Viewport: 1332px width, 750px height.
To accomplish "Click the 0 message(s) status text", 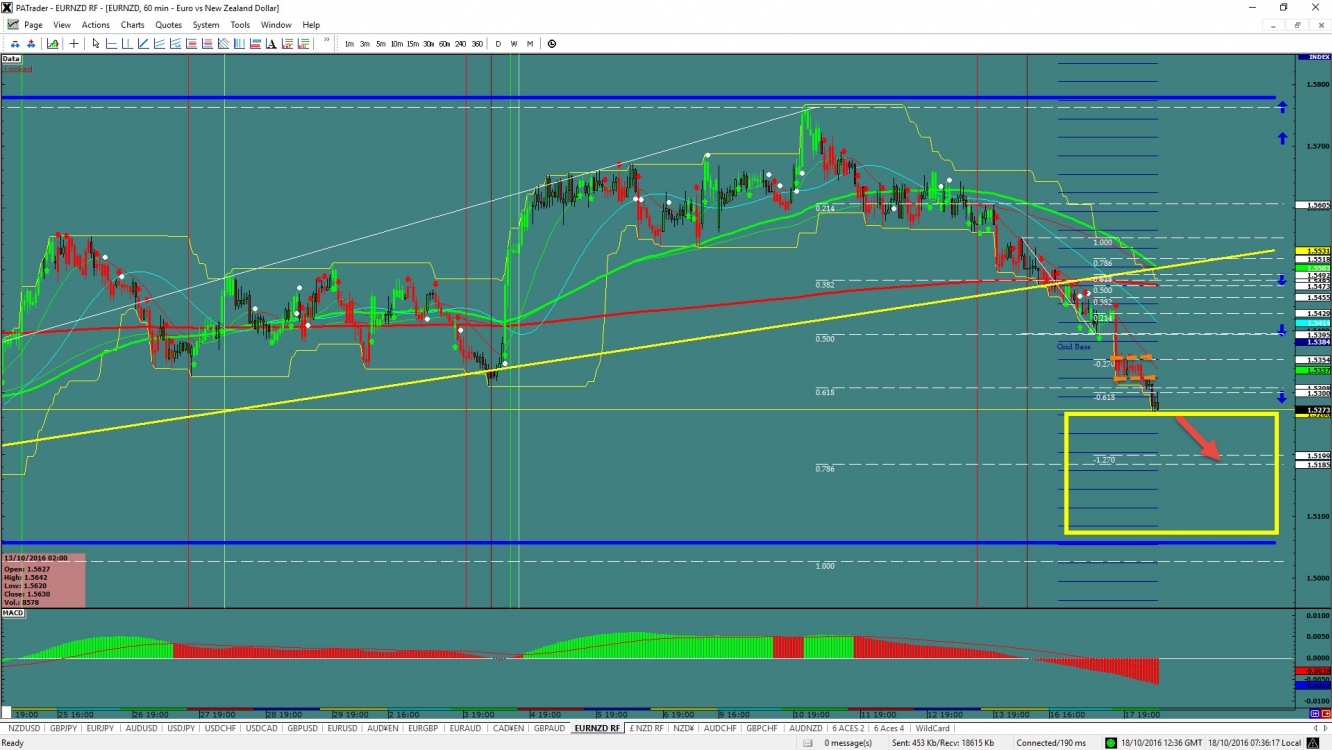I will point(848,743).
